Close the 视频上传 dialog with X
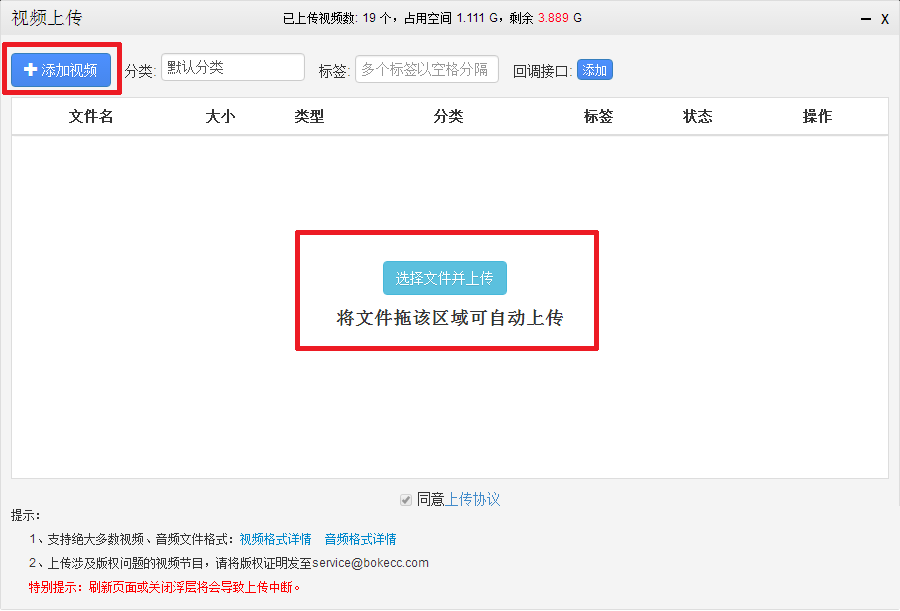This screenshot has width=900, height=611. [885, 19]
